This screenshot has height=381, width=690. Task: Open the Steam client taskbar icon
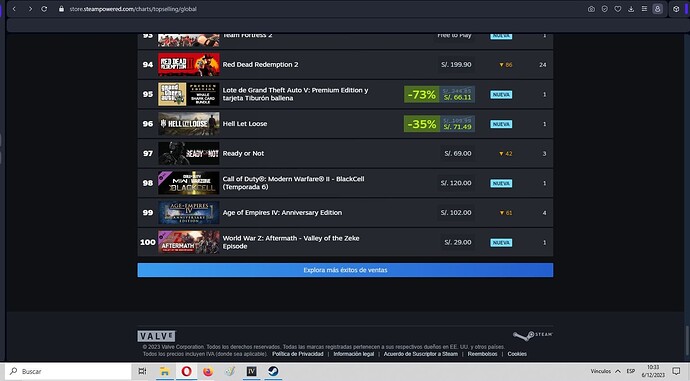coord(273,371)
